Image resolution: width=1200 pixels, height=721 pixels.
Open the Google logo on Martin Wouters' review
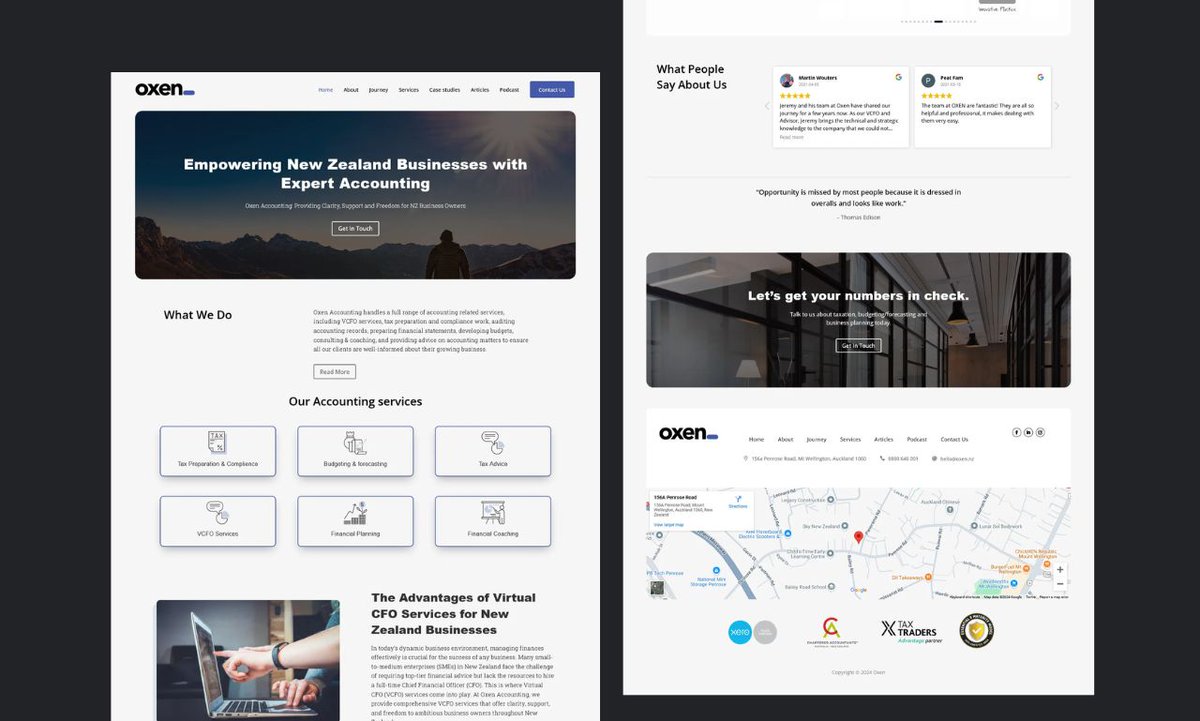pos(901,77)
